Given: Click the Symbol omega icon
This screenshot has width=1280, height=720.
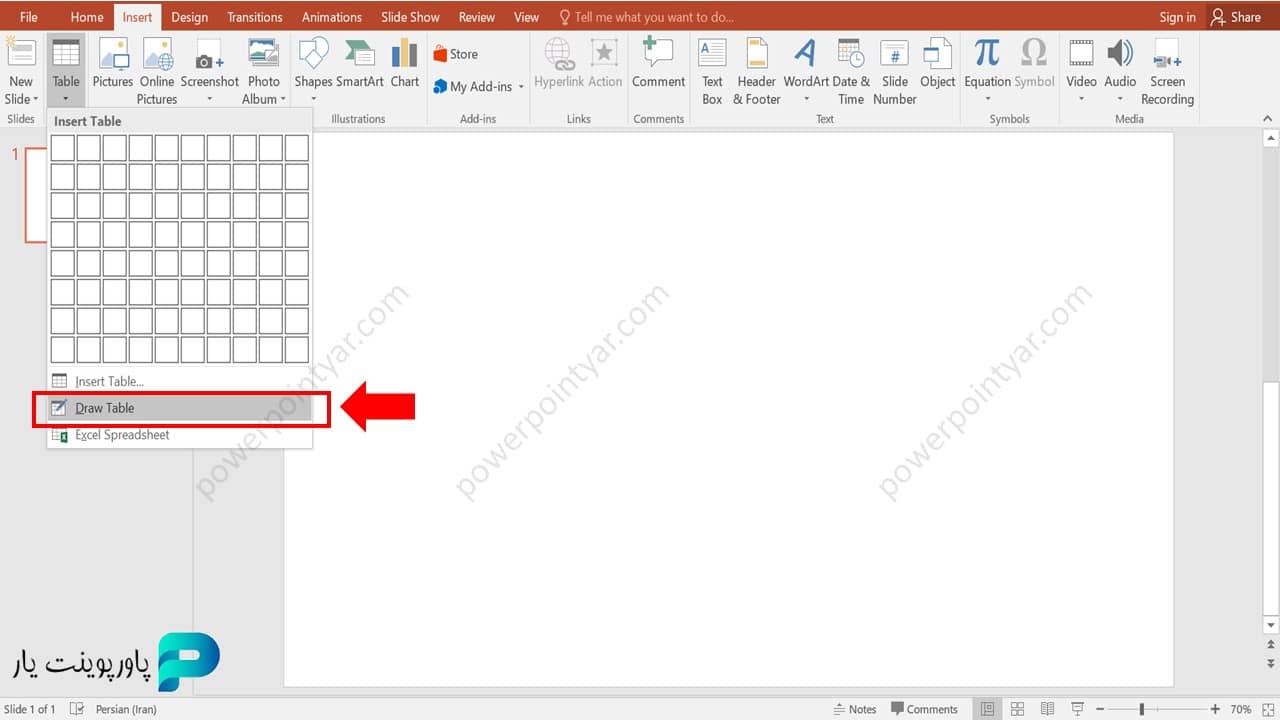Looking at the screenshot, I should (x=1034, y=52).
